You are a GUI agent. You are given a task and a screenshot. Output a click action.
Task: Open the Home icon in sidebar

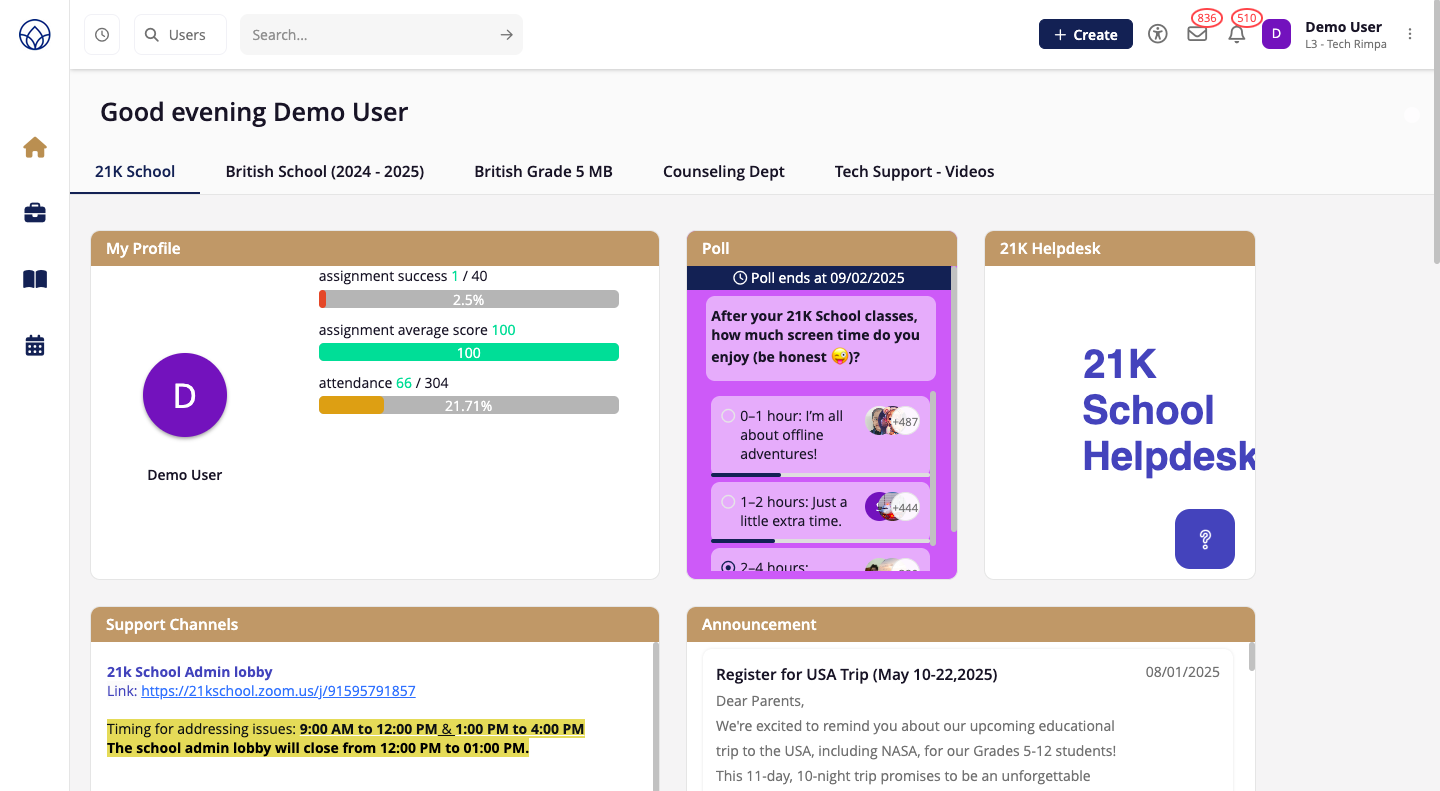click(x=35, y=148)
